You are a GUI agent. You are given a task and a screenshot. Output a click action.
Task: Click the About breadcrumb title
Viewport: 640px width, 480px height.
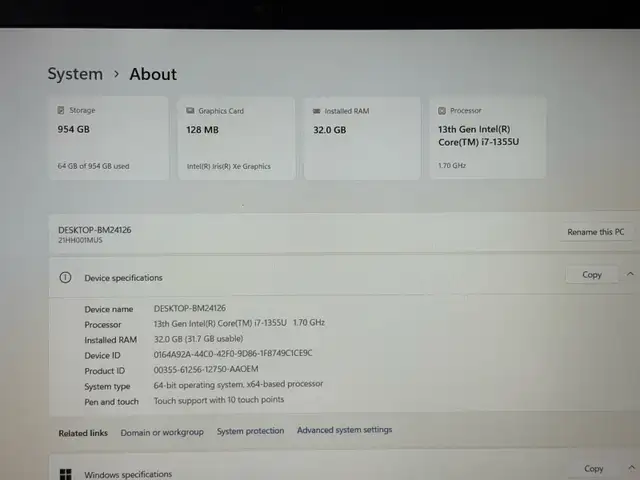153,74
